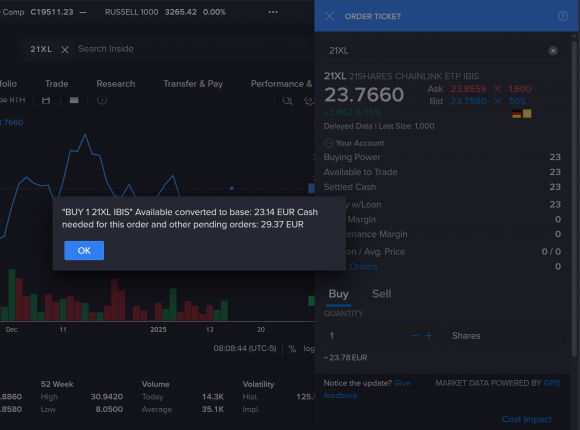
Task: Open the Transfer & Pay menu
Action: pos(193,84)
